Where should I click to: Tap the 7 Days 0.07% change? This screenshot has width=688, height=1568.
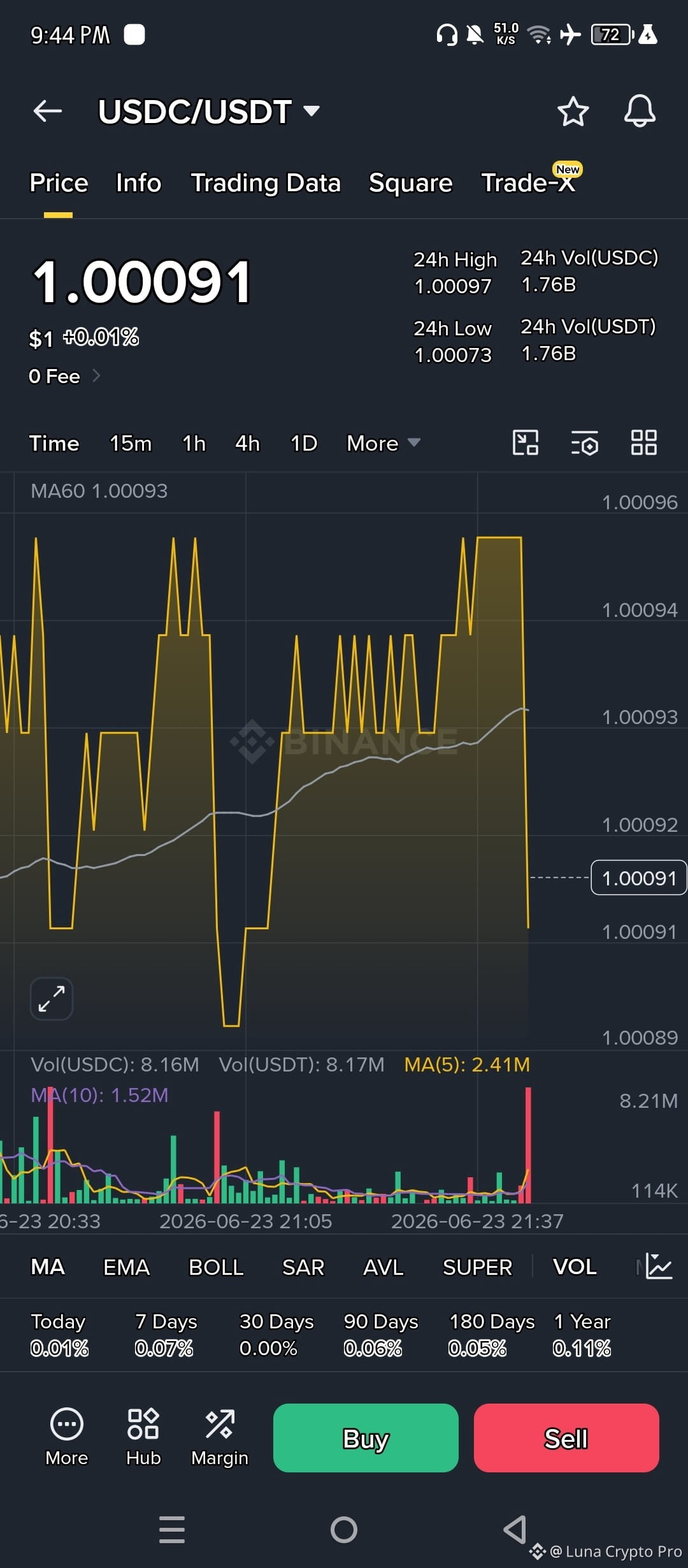tap(166, 1335)
